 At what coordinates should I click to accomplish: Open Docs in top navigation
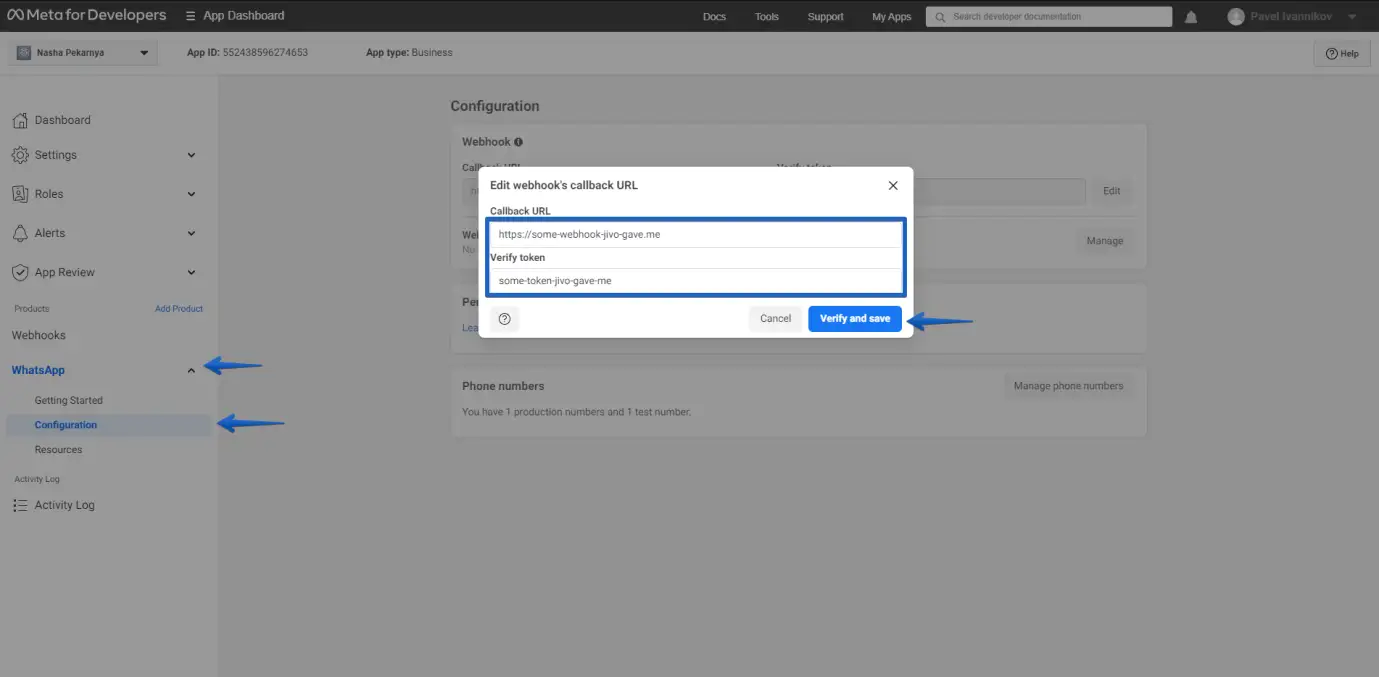coord(714,17)
